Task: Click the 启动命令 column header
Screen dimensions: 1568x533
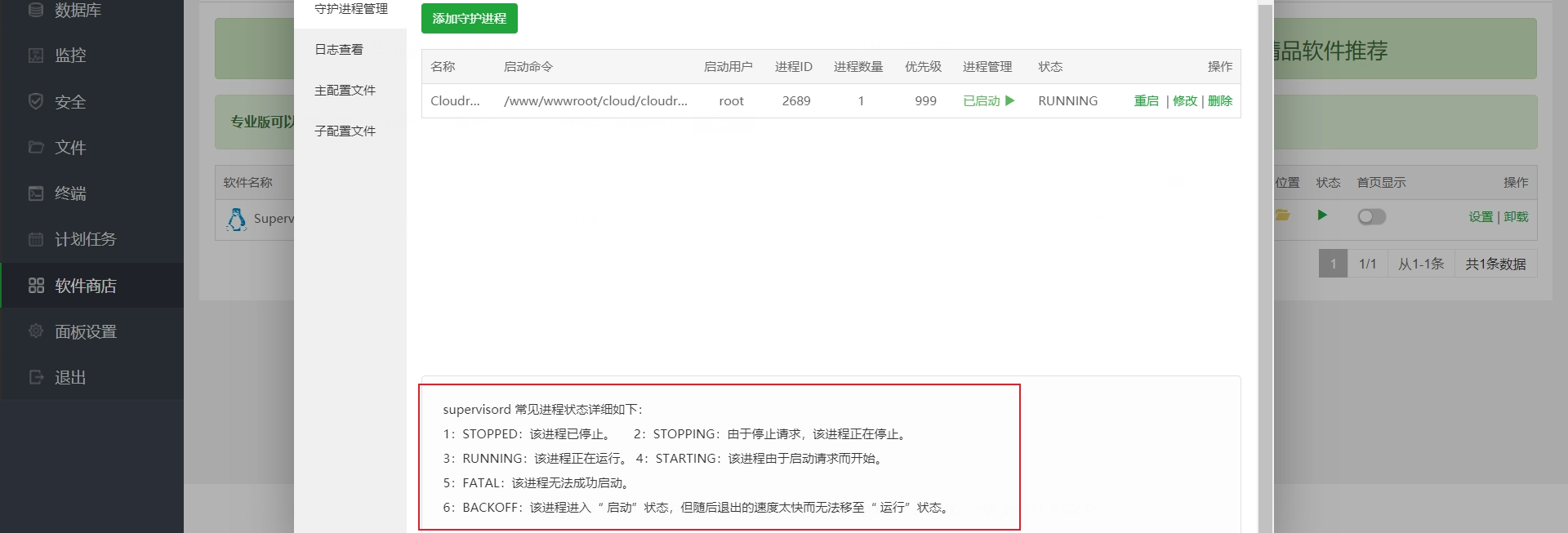Action: point(528,66)
